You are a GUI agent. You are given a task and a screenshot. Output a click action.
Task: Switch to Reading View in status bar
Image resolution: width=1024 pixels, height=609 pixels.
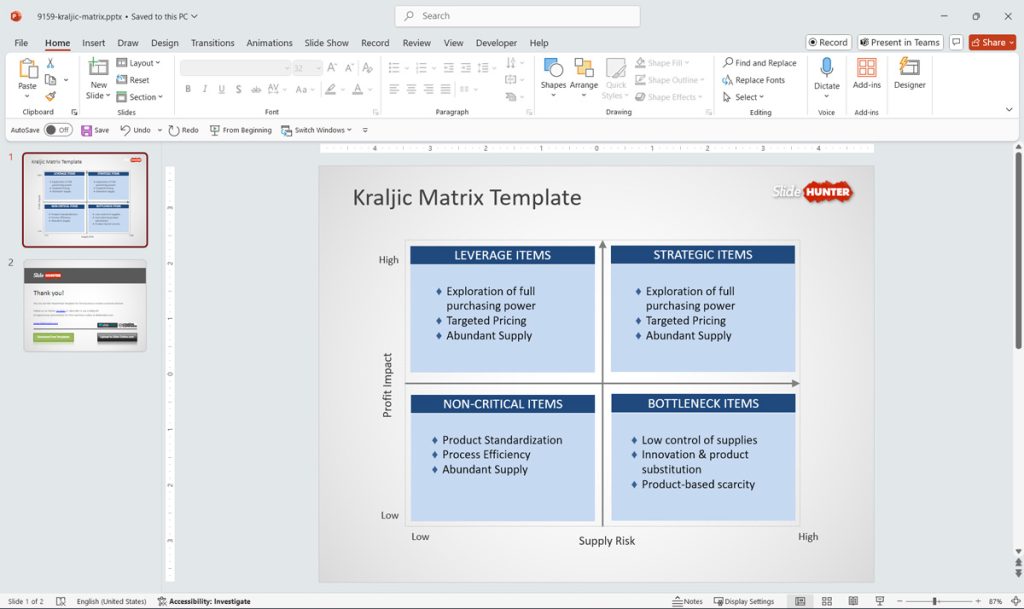click(x=853, y=601)
